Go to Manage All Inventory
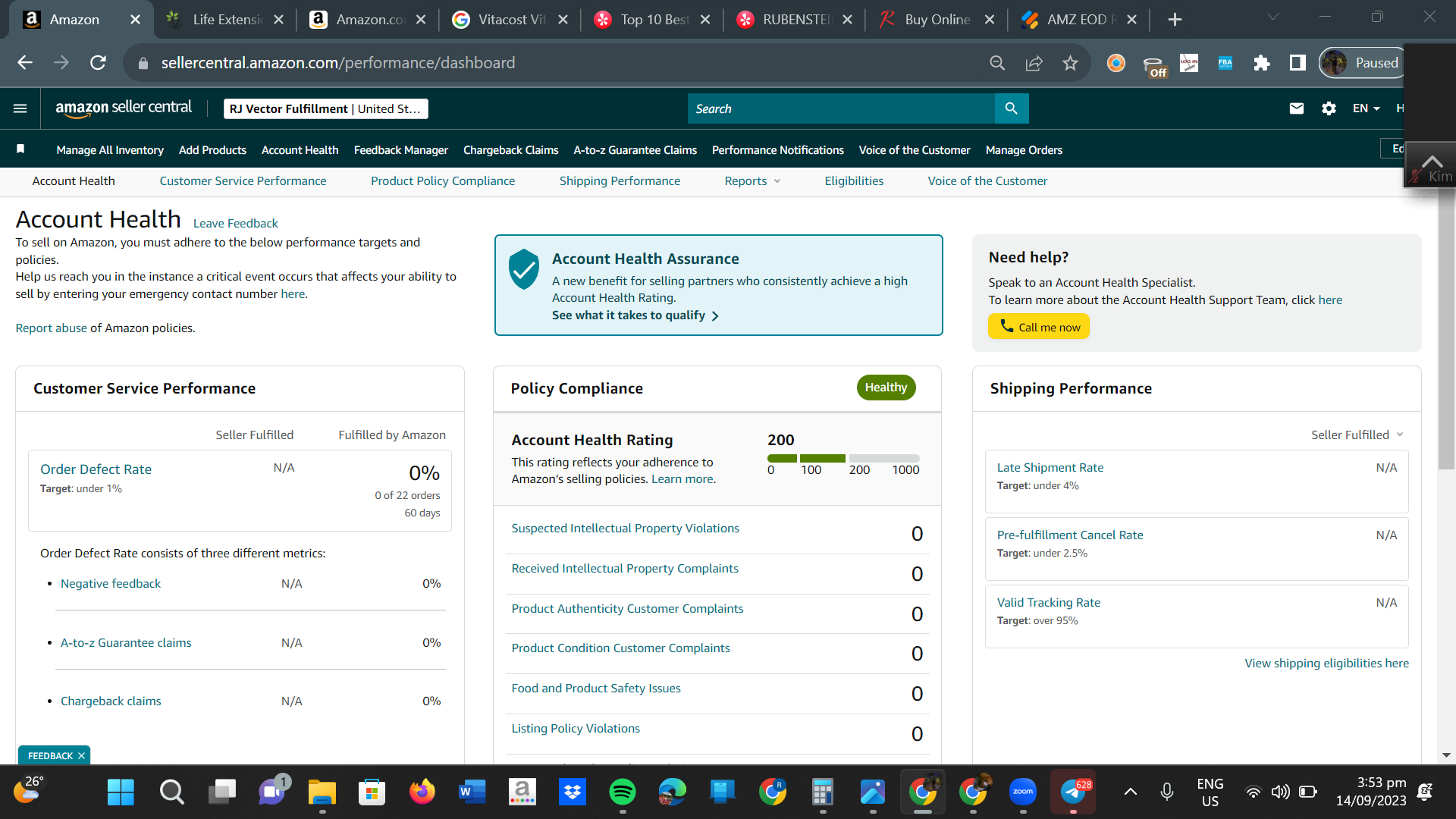Viewport: 1456px width, 819px height. click(x=110, y=150)
